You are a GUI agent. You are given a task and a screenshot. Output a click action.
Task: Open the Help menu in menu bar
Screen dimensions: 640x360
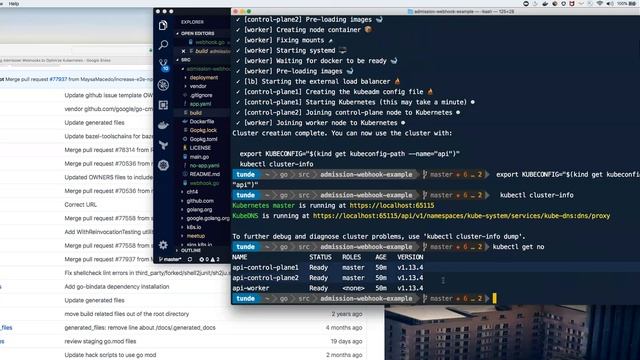tap(14, 3)
